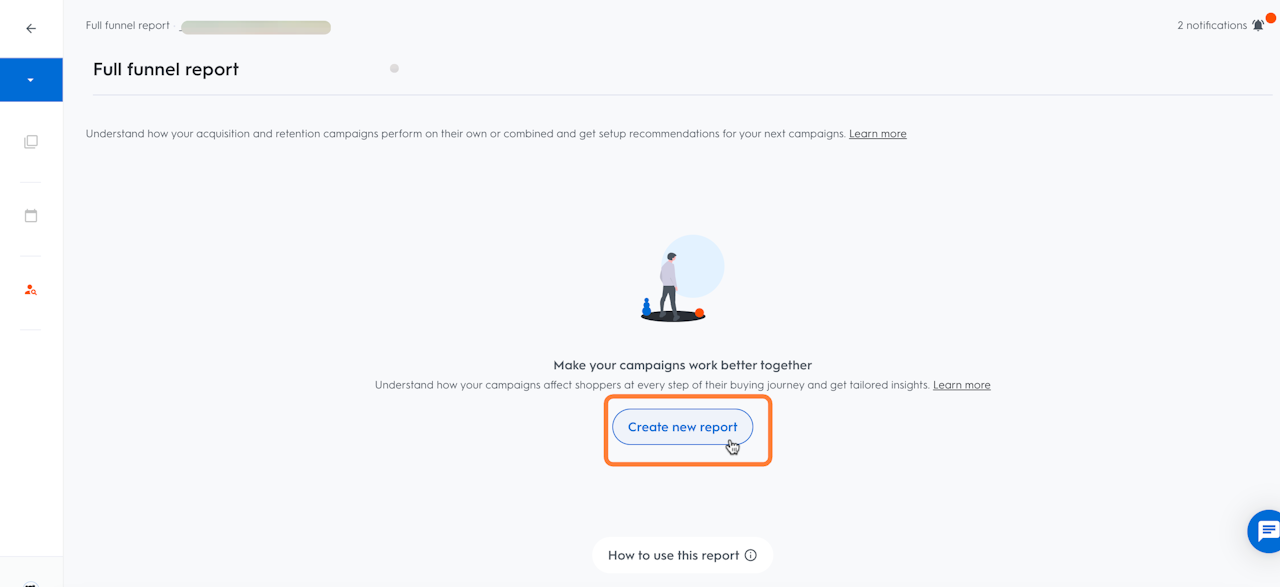Click the back arrow in the sidebar
This screenshot has width=1280, height=587.
[x=31, y=29]
